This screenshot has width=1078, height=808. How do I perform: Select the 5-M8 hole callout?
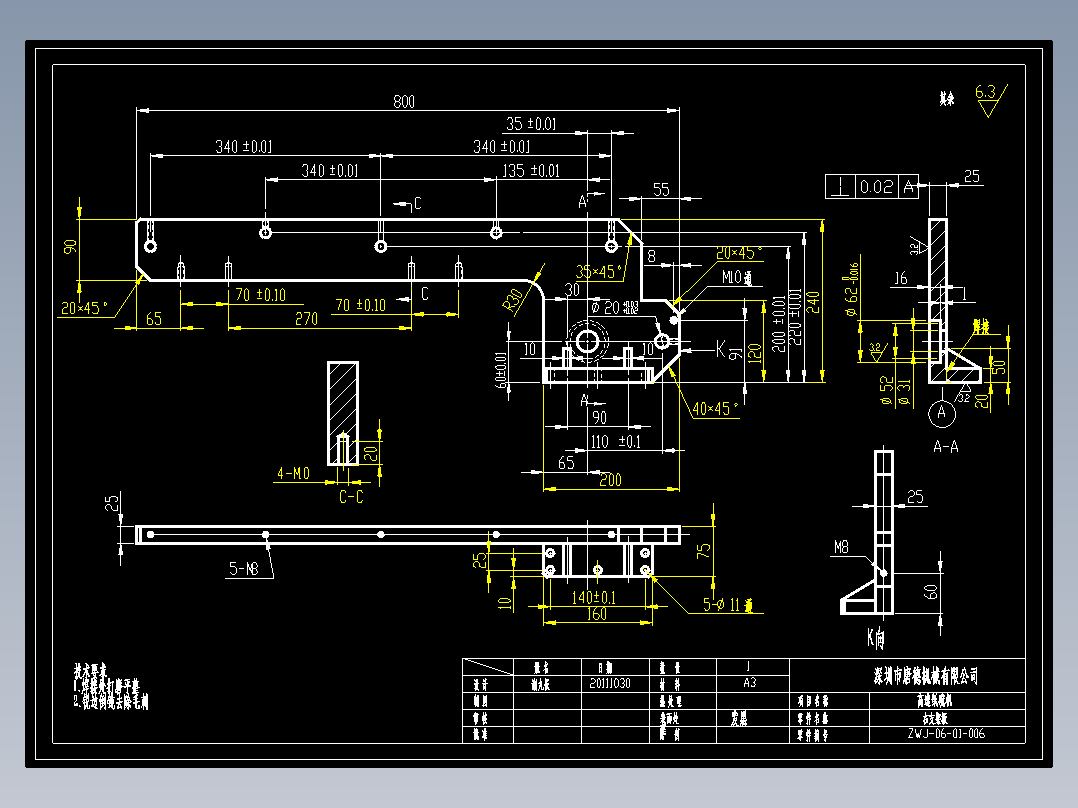[x=243, y=569]
